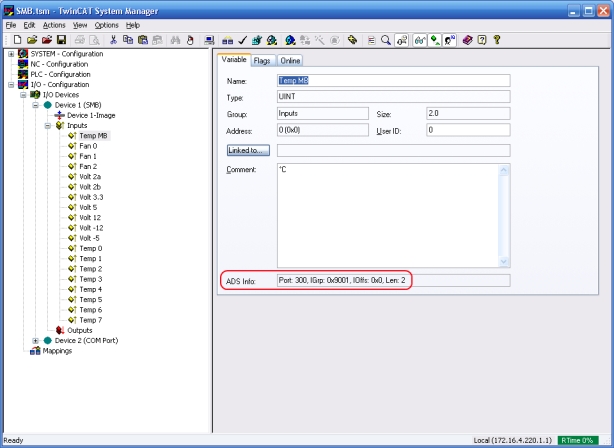
Task: Click the Comment scrollbar down arrow
Action: (x=504, y=261)
